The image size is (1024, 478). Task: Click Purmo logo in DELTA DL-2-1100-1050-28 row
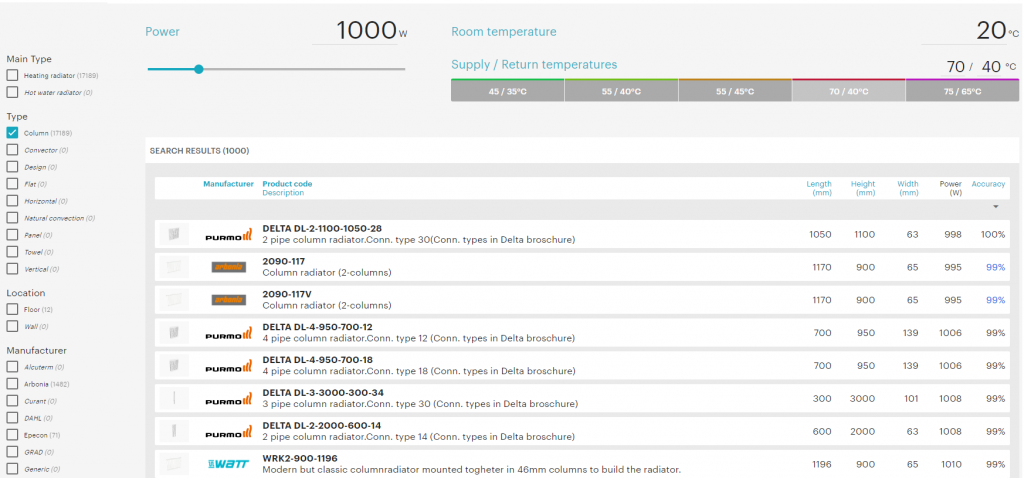pos(229,235)
